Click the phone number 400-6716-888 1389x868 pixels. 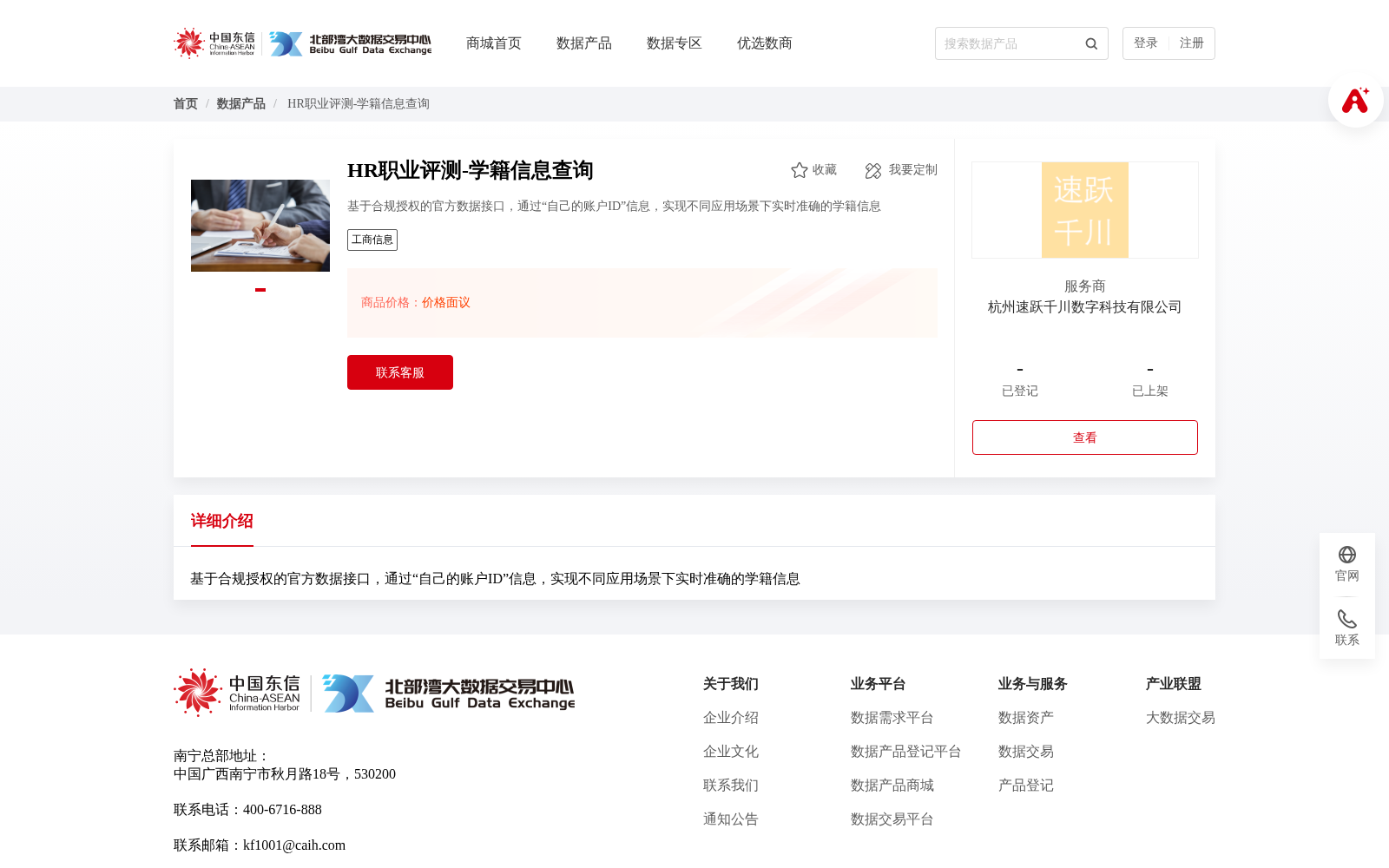click(282, 810)
